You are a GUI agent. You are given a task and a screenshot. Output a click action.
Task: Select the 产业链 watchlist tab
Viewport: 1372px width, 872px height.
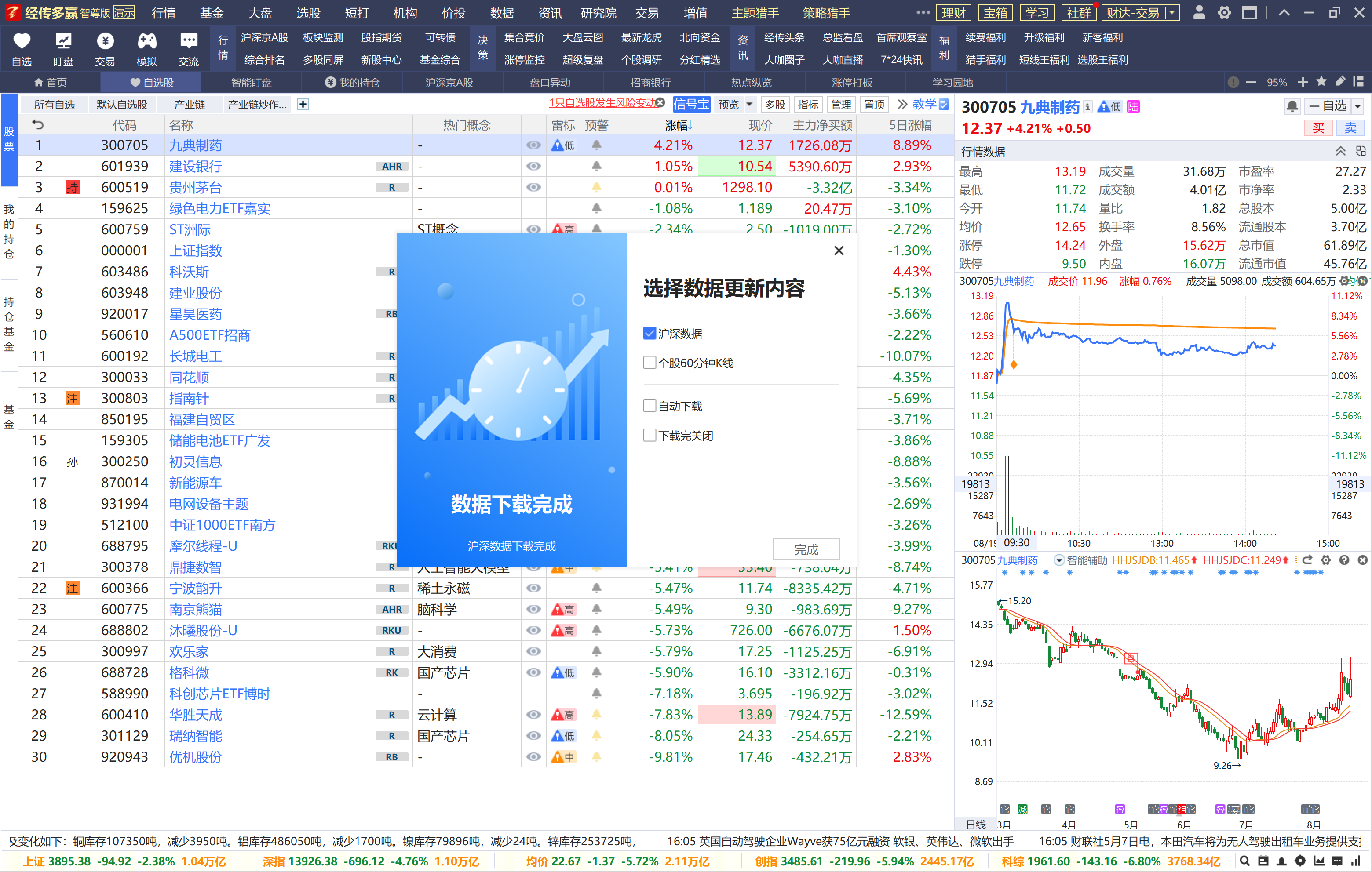189,104
